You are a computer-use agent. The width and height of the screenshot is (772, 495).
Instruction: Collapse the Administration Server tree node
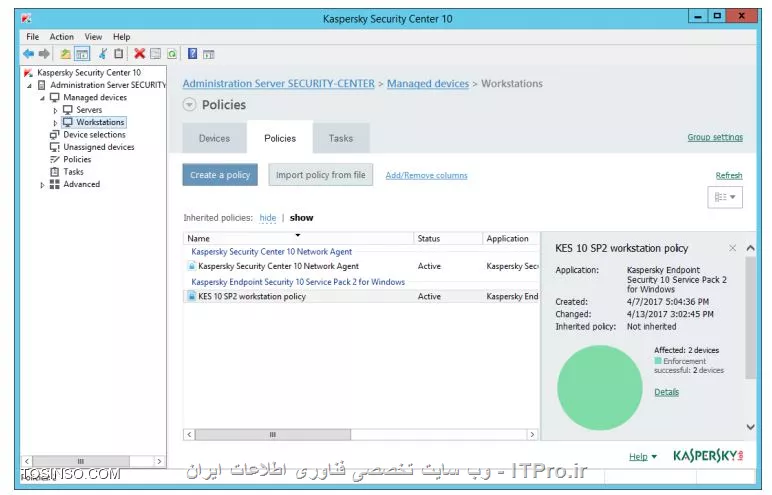tap(29, 86)
